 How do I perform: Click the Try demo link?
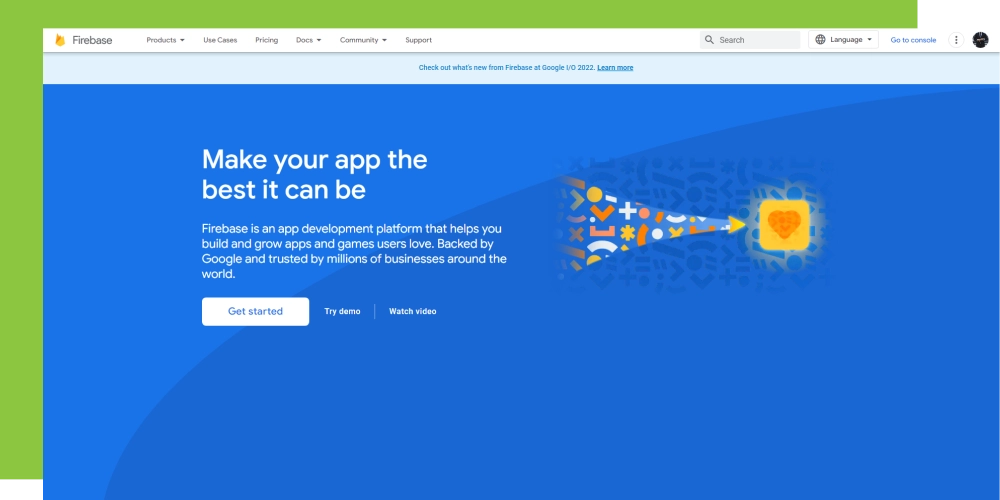tap(342, 311)
